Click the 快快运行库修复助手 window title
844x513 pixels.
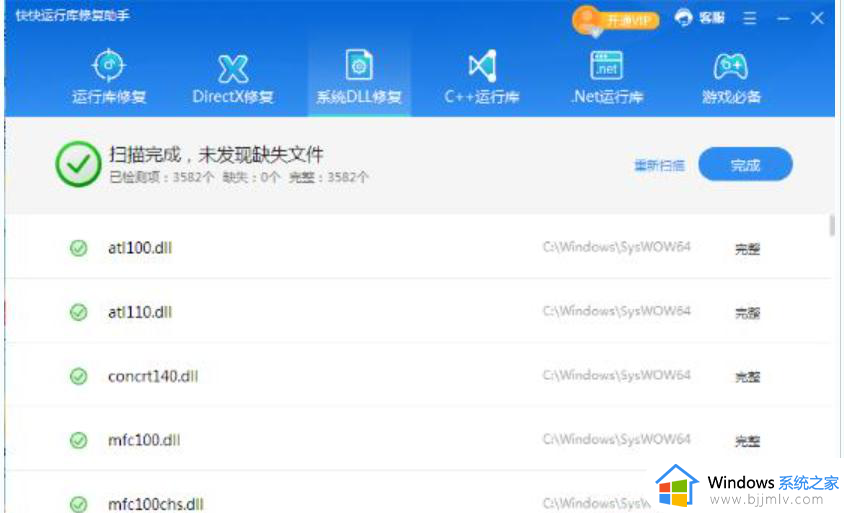(x=72, y=16)
